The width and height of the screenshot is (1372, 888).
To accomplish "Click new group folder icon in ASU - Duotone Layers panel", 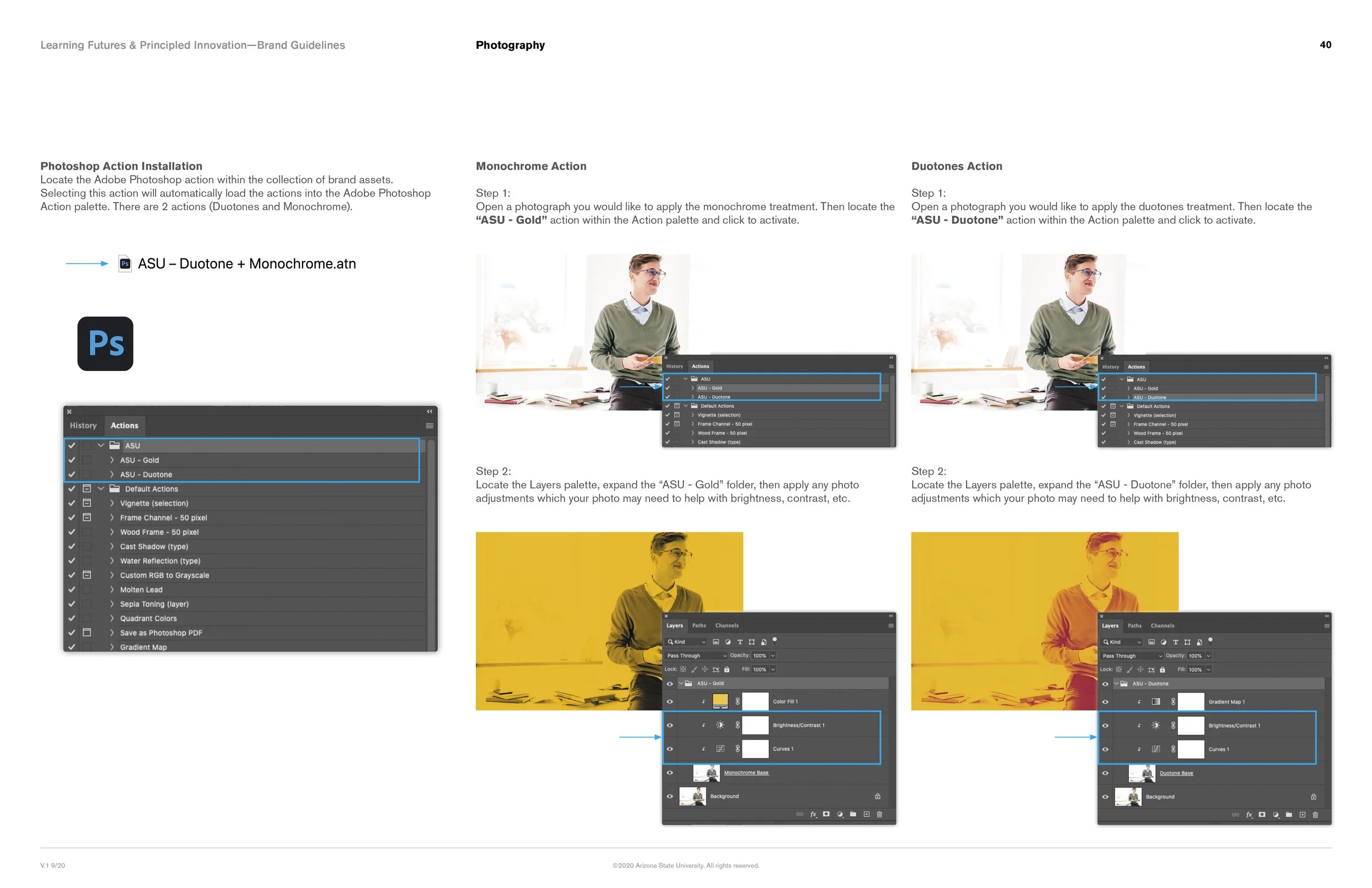I will [1289, 815].
